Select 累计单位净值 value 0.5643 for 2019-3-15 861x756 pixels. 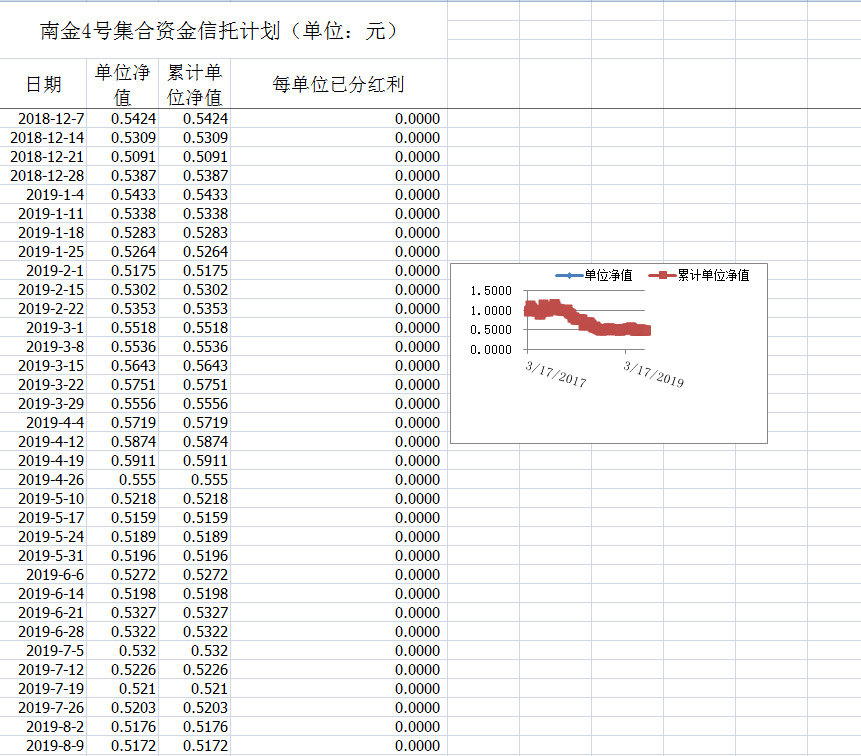coord(194,366)
